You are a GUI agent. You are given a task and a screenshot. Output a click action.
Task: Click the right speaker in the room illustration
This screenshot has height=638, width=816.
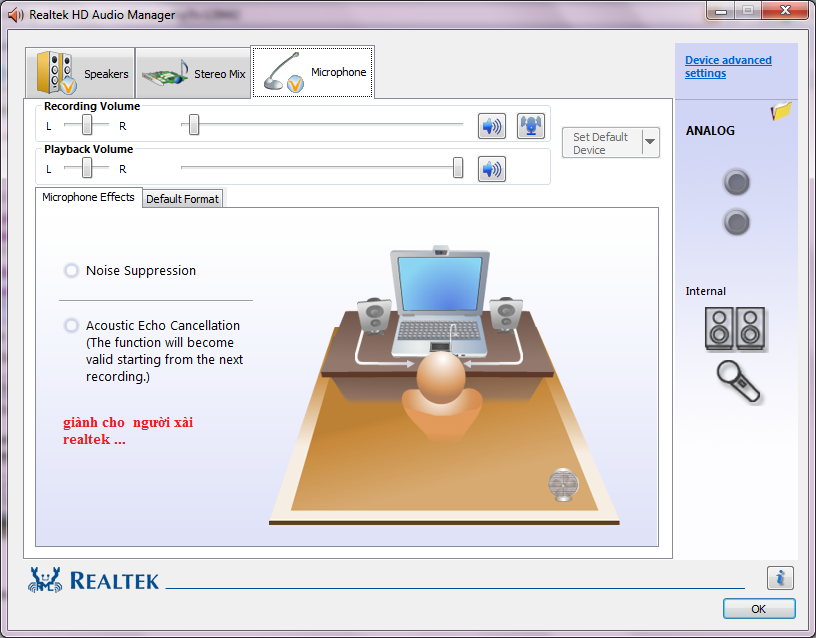pyautogui.click(x=506, y=314)
